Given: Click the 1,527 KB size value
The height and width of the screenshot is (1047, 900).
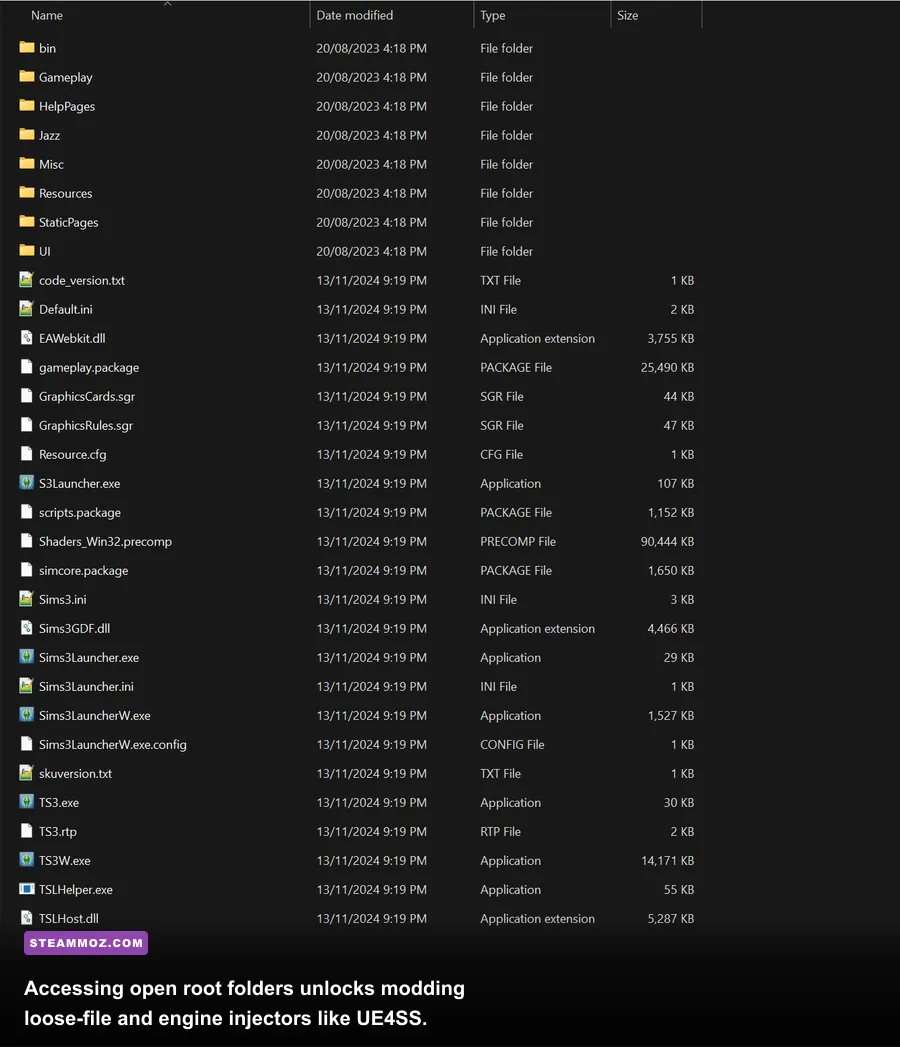Looking at the screenshot, I should [670, 716].
